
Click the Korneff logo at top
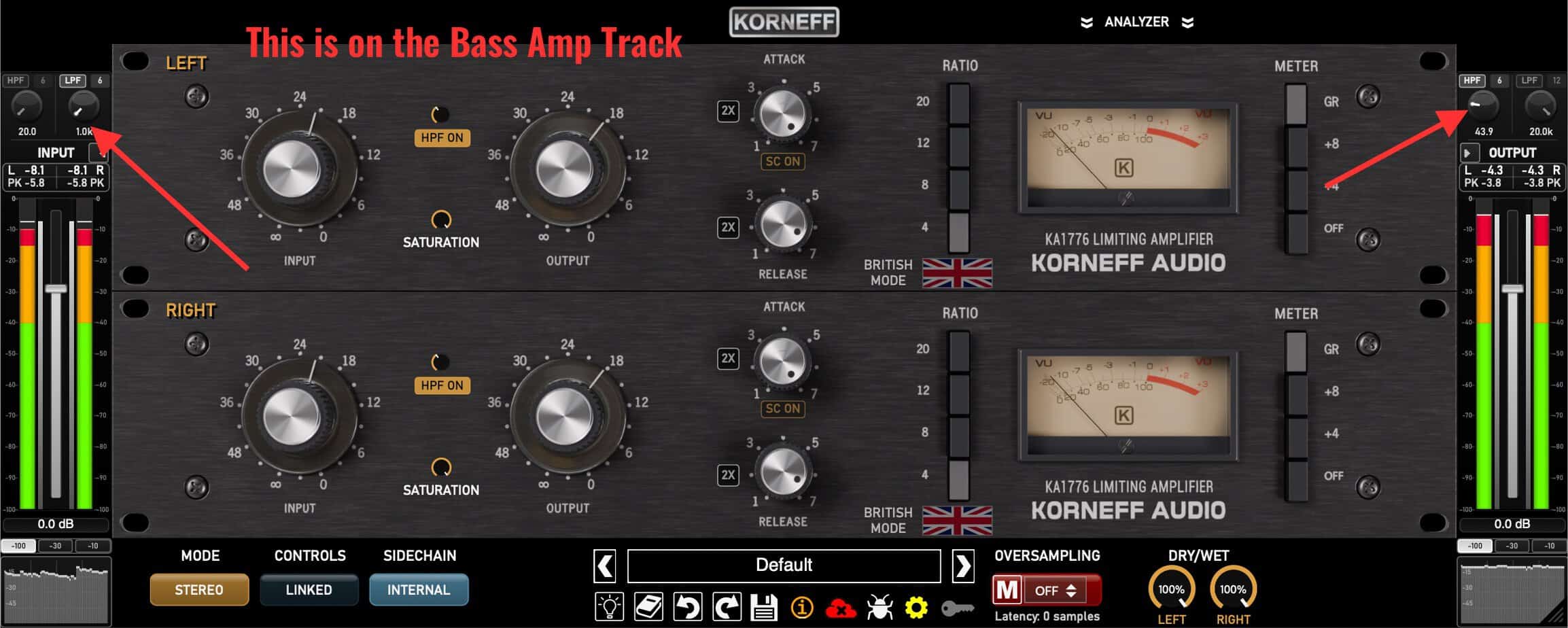point(784,22)
